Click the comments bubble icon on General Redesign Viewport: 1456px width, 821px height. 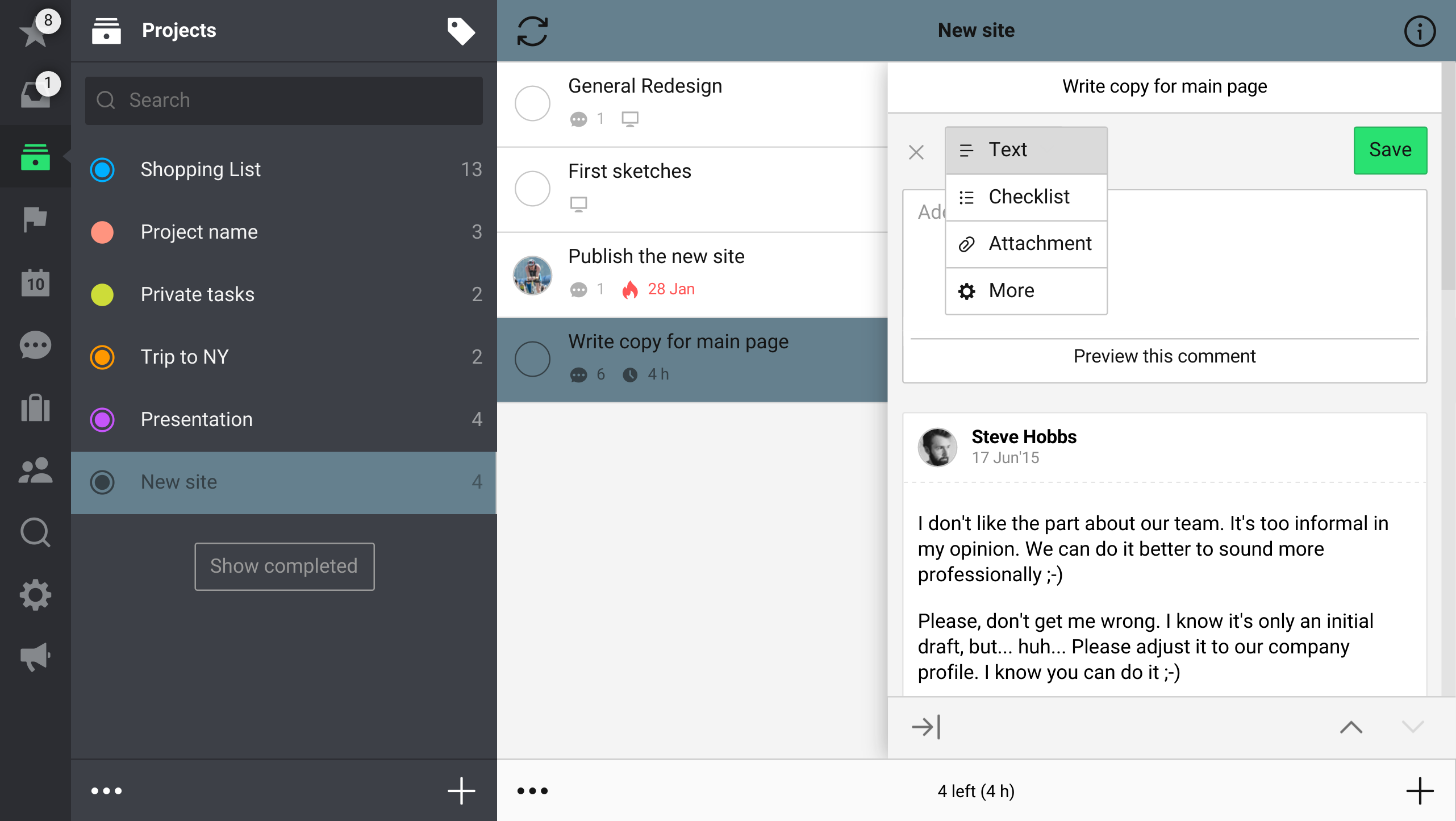(x=578, y=119)
